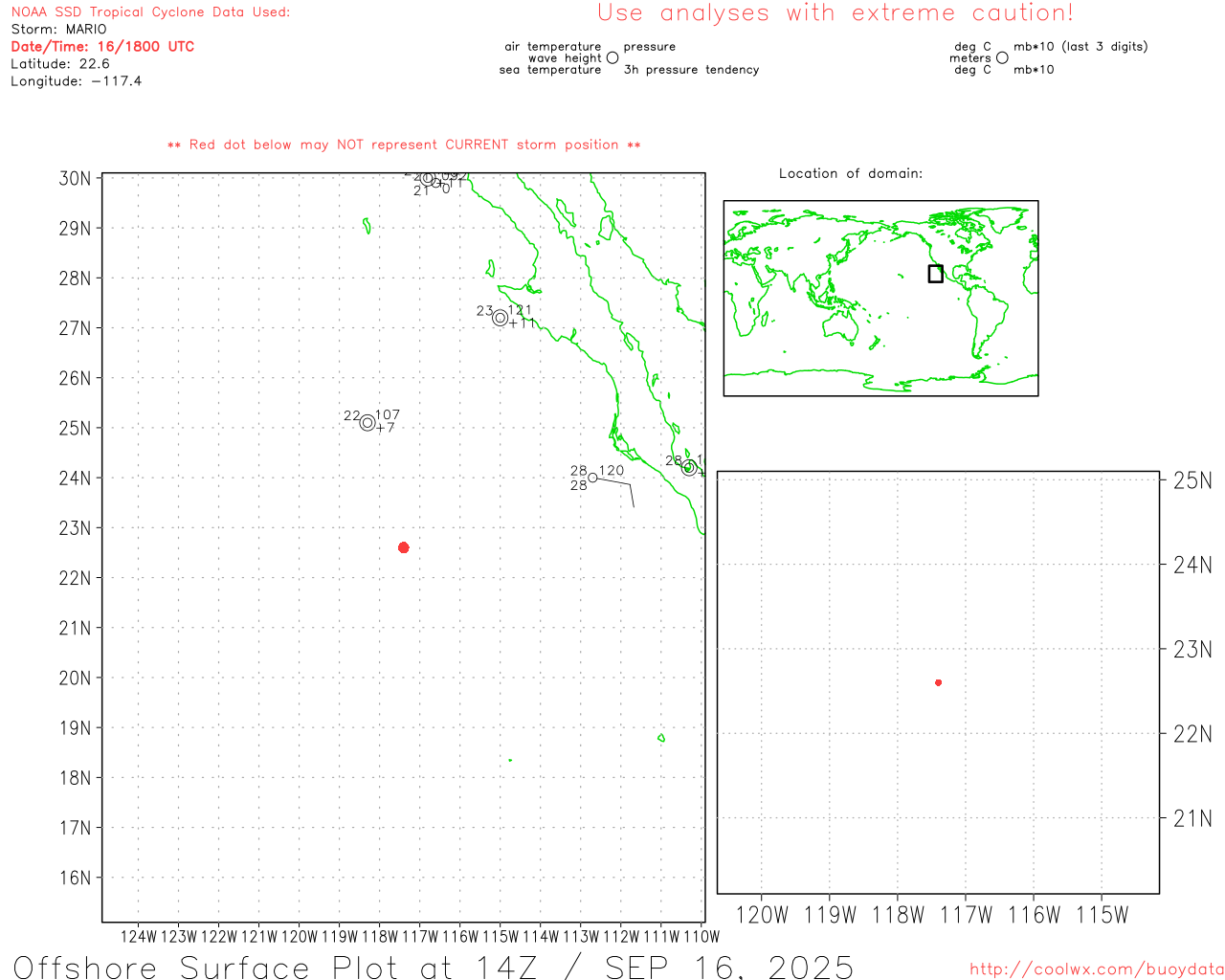Click the island outline near 19N 111W

[x=661, y=738]
